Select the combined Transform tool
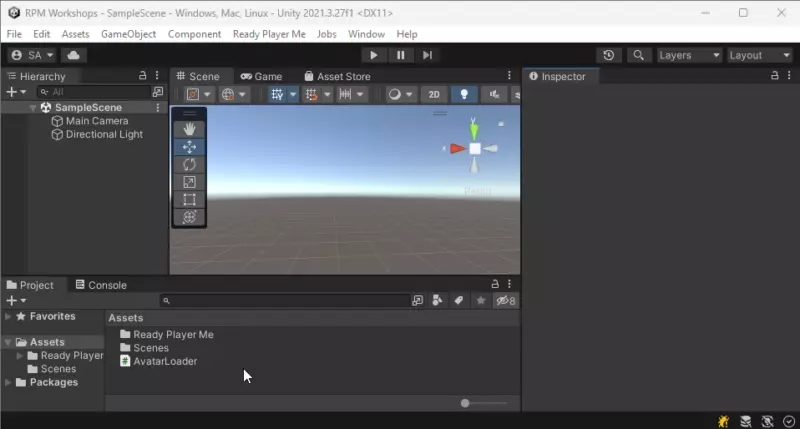This screenshot has height=429, width=800. coord(189,217)
